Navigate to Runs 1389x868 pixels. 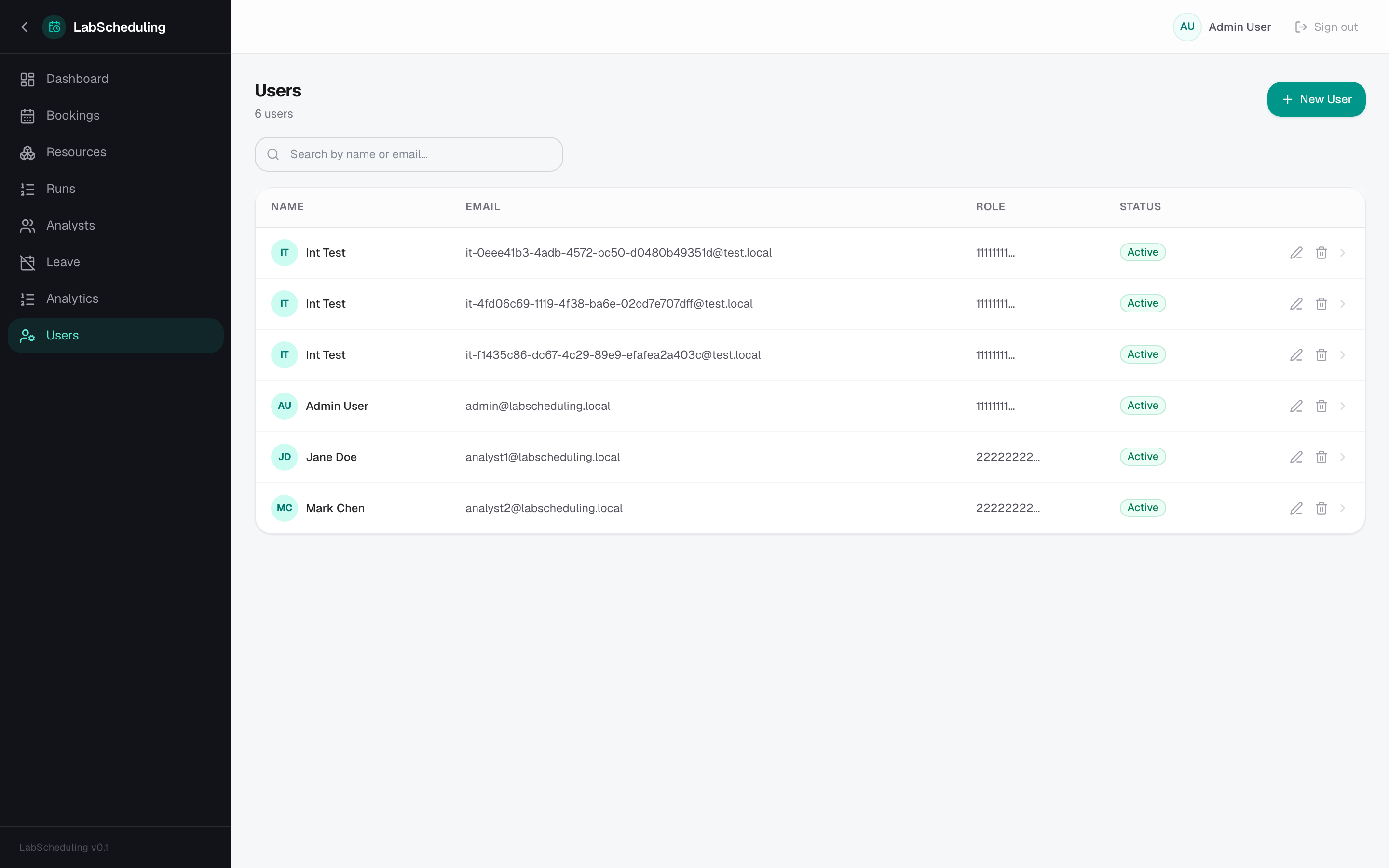click(115, 189)
